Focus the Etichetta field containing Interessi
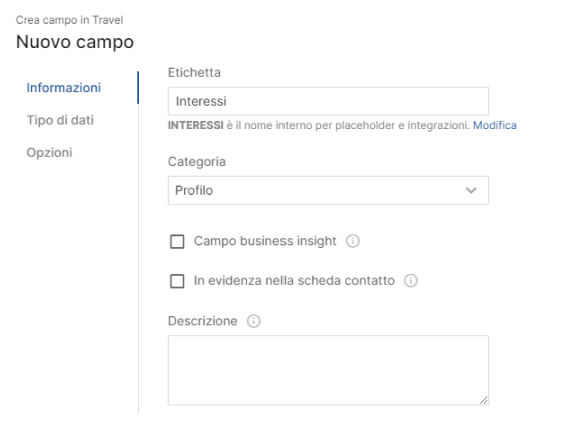 coord(328,101)
